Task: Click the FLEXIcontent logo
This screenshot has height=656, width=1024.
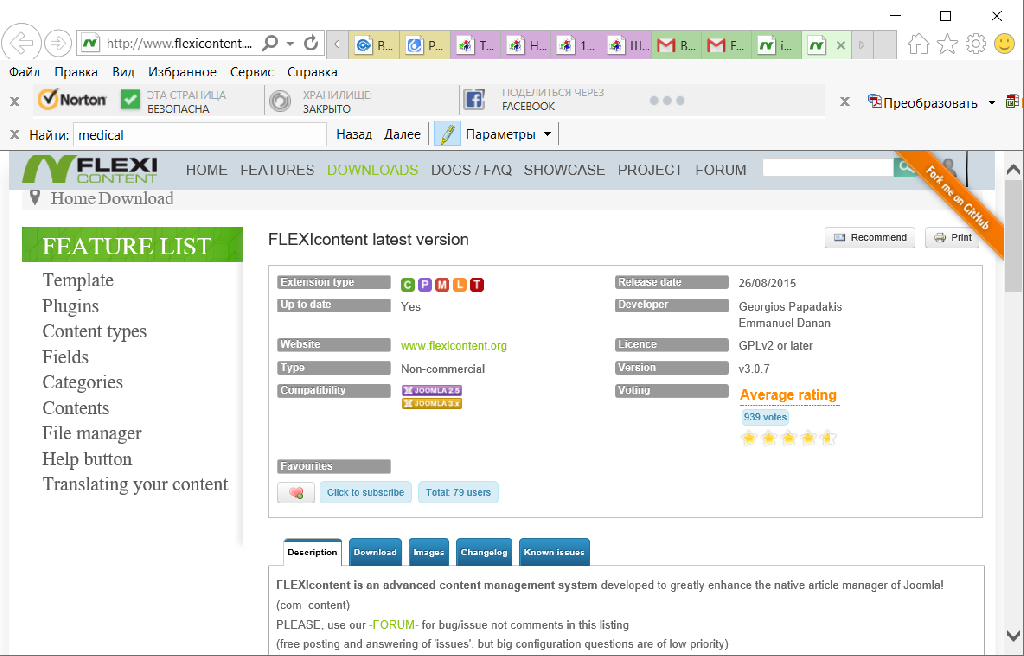Action: coord(91,169)
